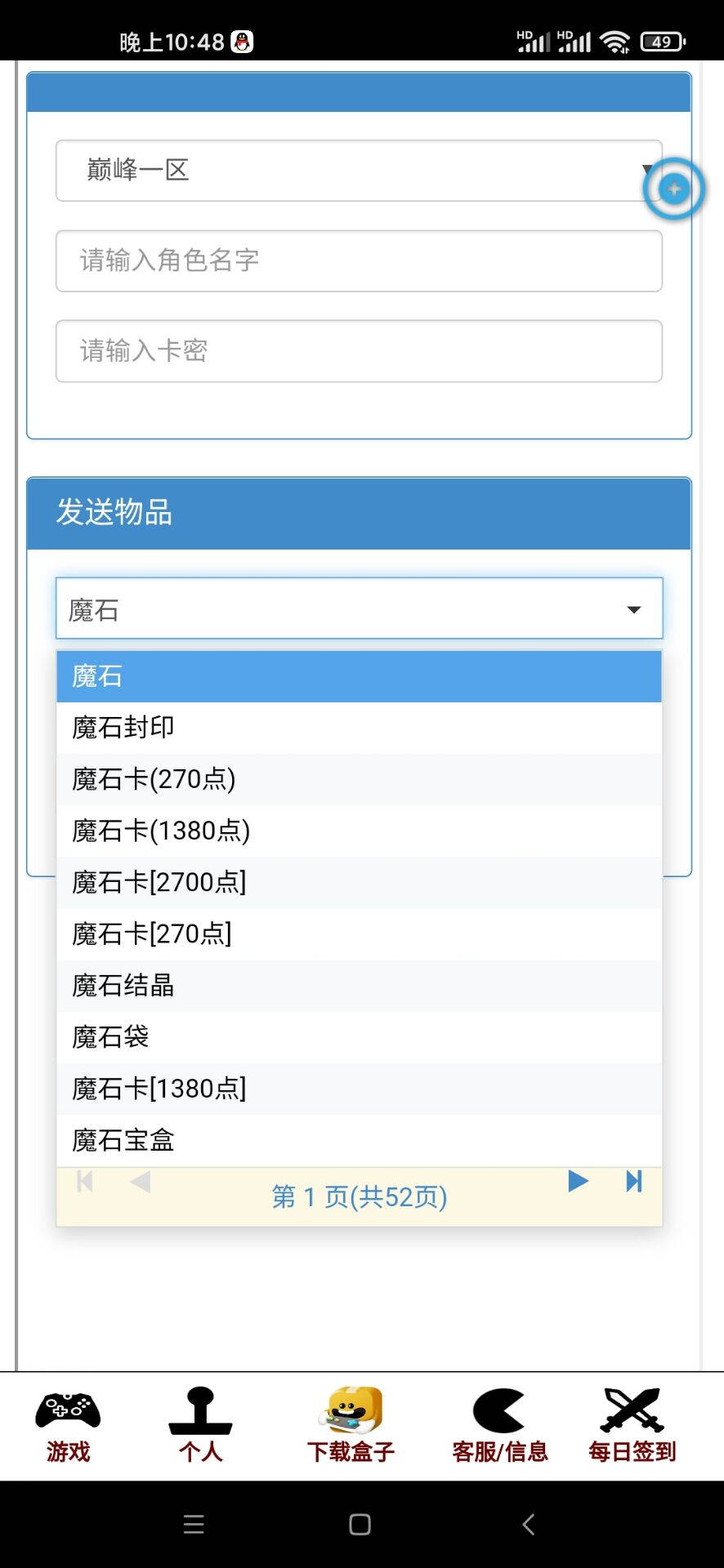Tap the 每日签到 crossed swords icon
Screen dimensions: 724x1568
point(632,1410)
